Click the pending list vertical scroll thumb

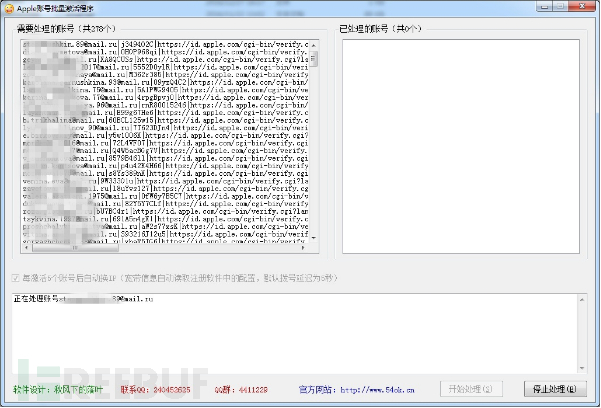click(314, 59)
